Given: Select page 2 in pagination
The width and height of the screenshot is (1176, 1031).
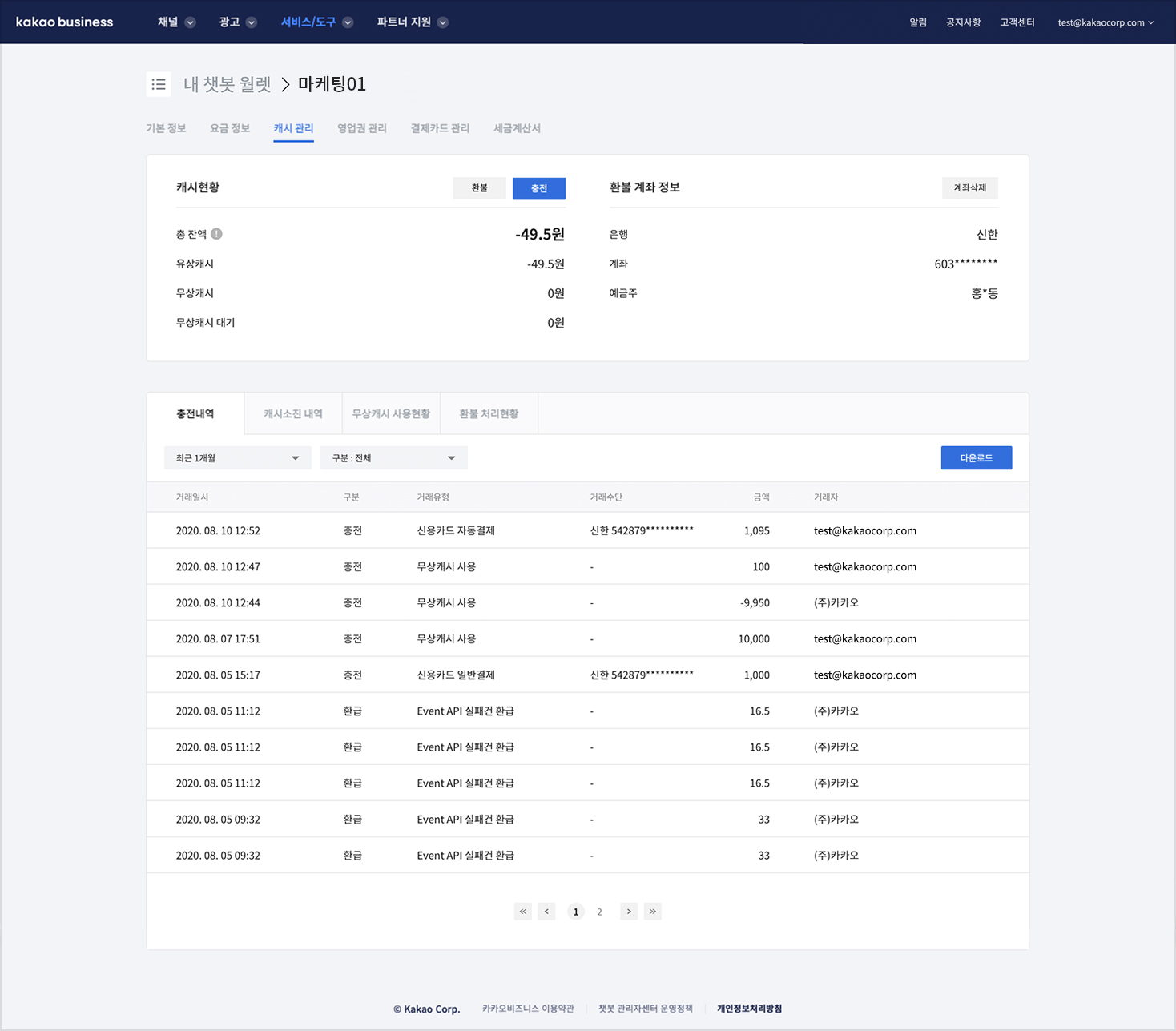Looking at the screenshot, I should [599, 912].
